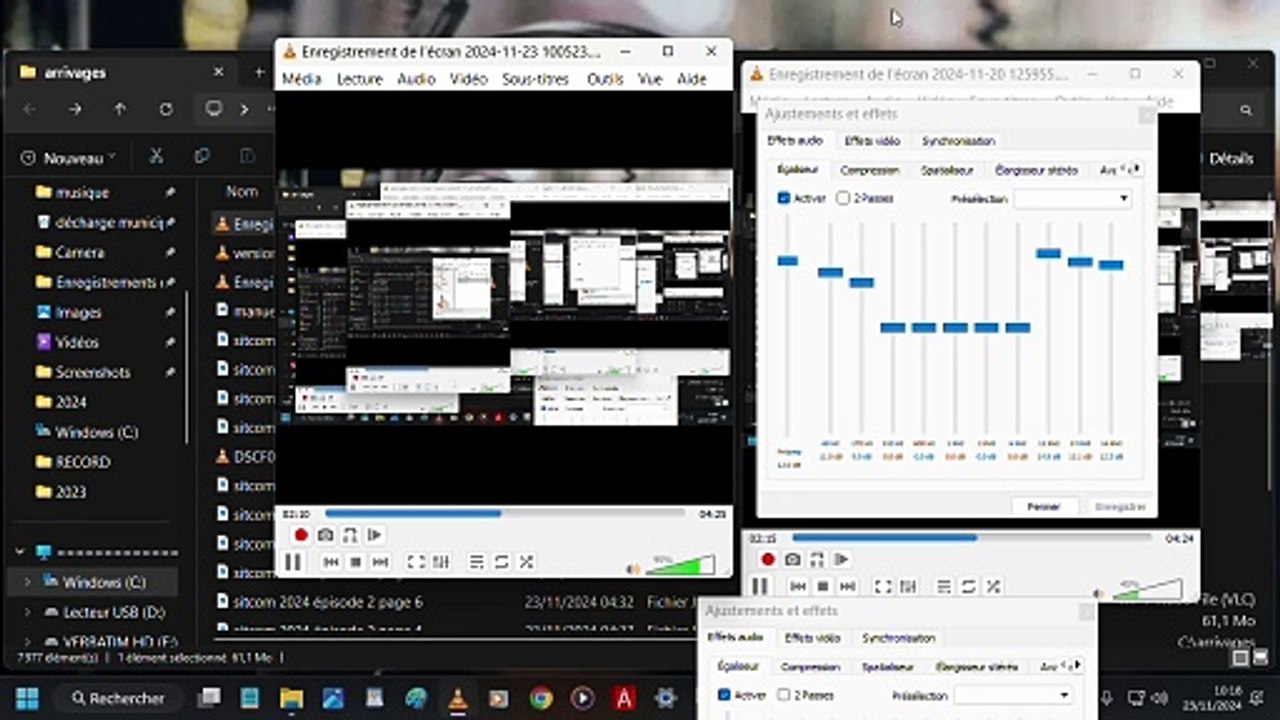Show the playlist in the 2024-11-20 VLC window
Viewport: 1280px width, 720px height.
coord(944,586)
